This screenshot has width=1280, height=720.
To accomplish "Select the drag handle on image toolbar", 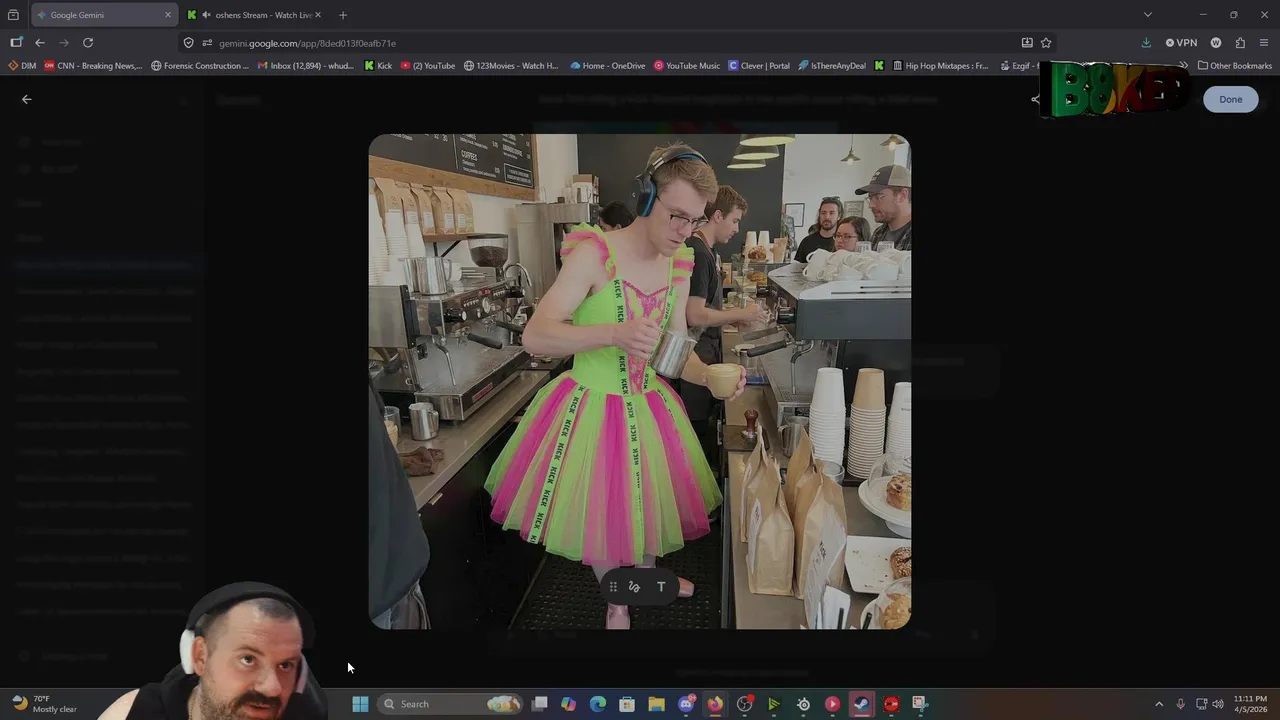I will (613, 587).
